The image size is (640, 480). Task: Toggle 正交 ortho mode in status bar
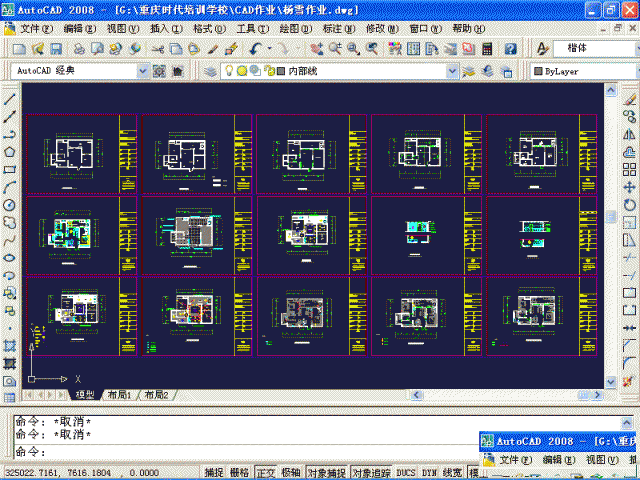[x=265, y=472]
